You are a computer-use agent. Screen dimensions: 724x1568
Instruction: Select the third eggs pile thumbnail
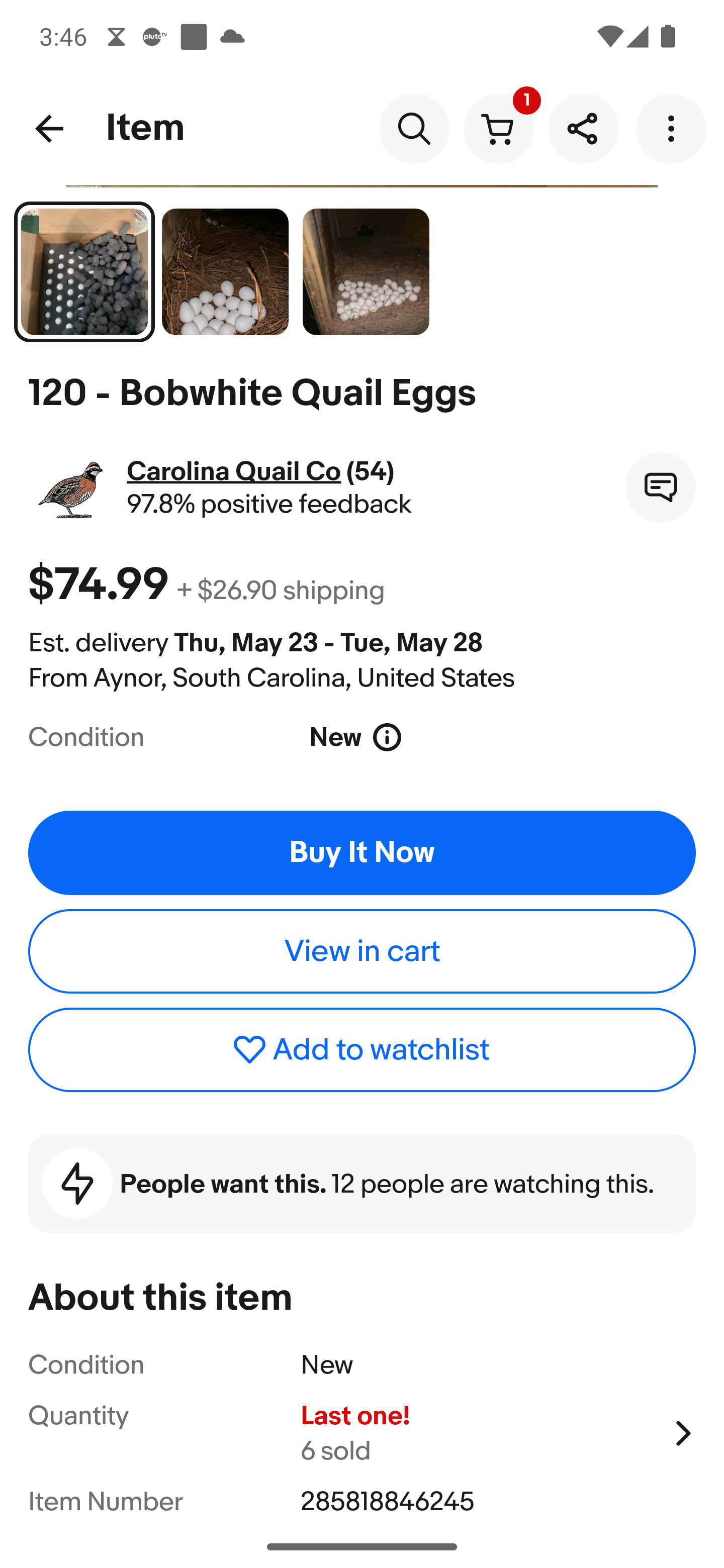click(x=366, y=272)
